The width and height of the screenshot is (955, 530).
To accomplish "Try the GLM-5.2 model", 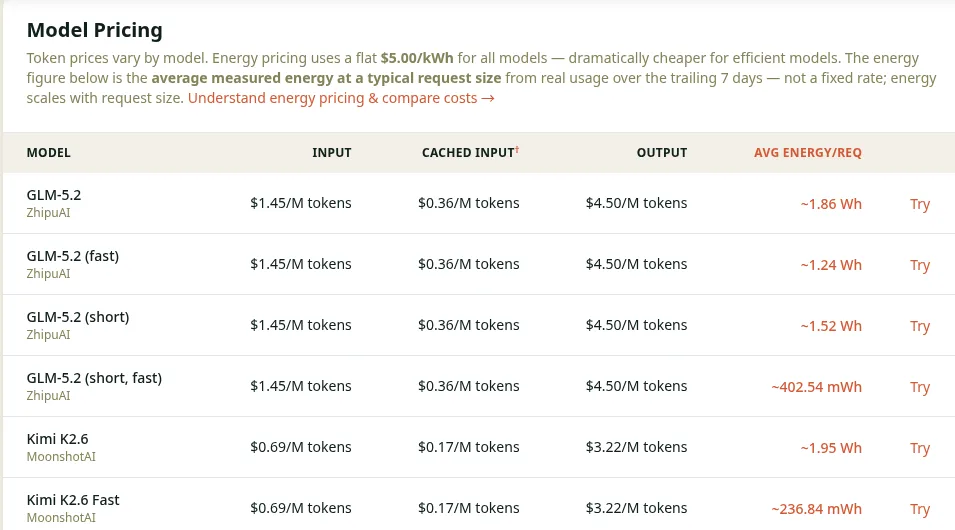I will click(920, 204).
